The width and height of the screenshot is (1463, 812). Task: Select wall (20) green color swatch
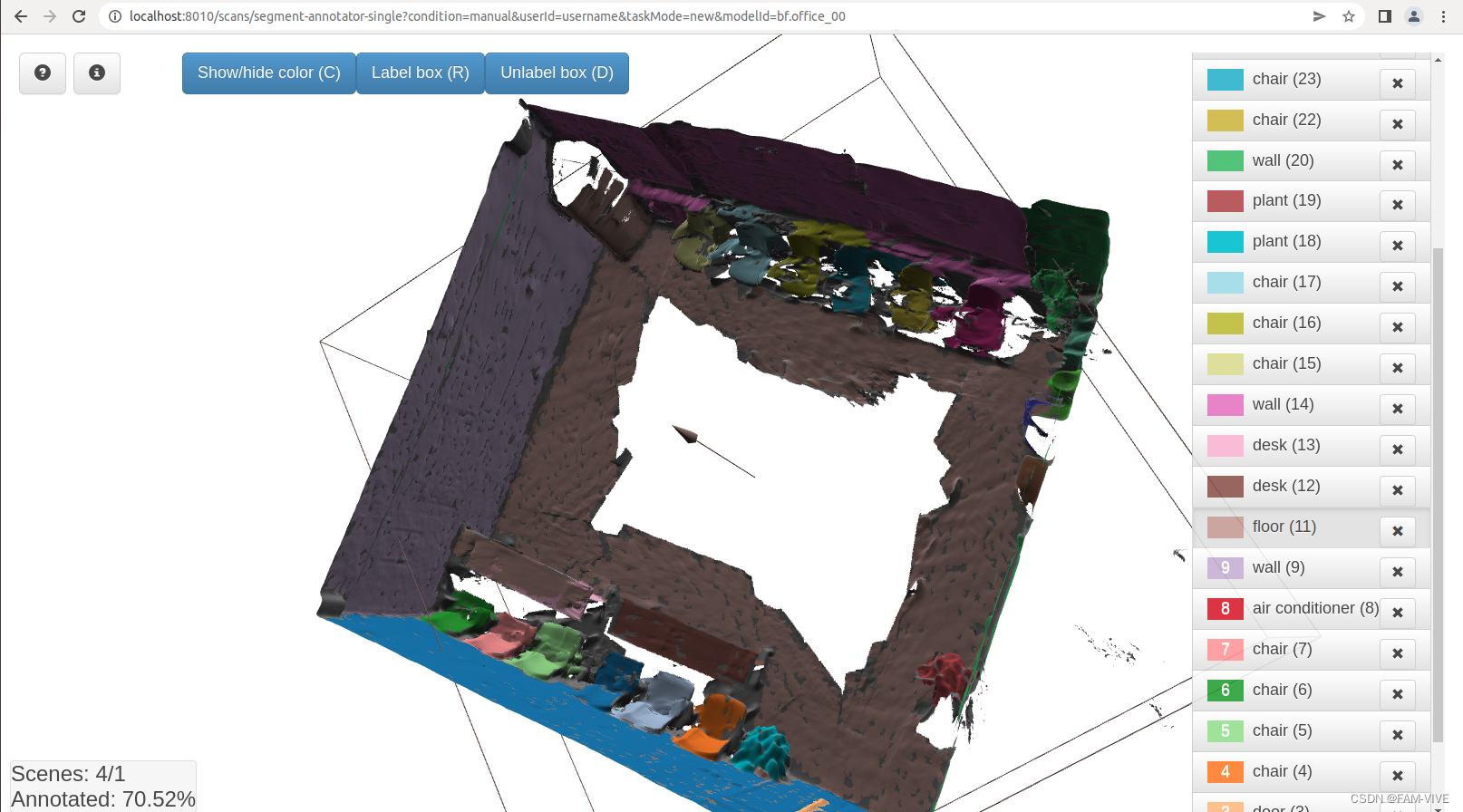(x=1225, y=161)
